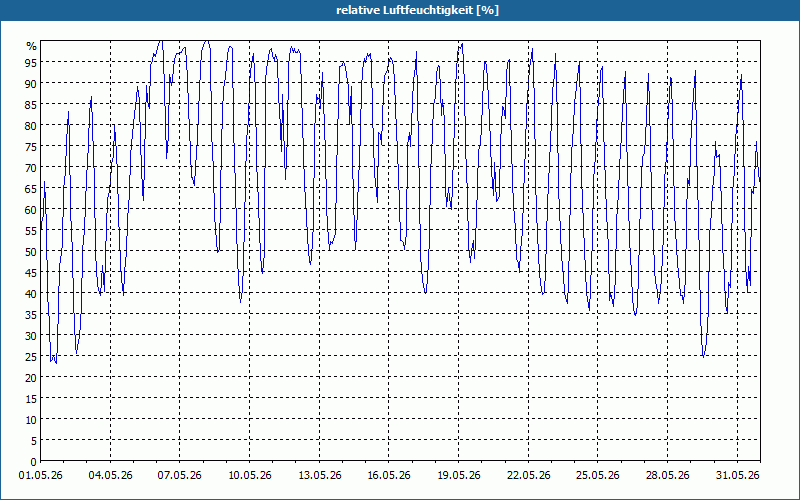The image size is (800, 500).
Task: Click the y-axis value 45
Action: (31, 272)
